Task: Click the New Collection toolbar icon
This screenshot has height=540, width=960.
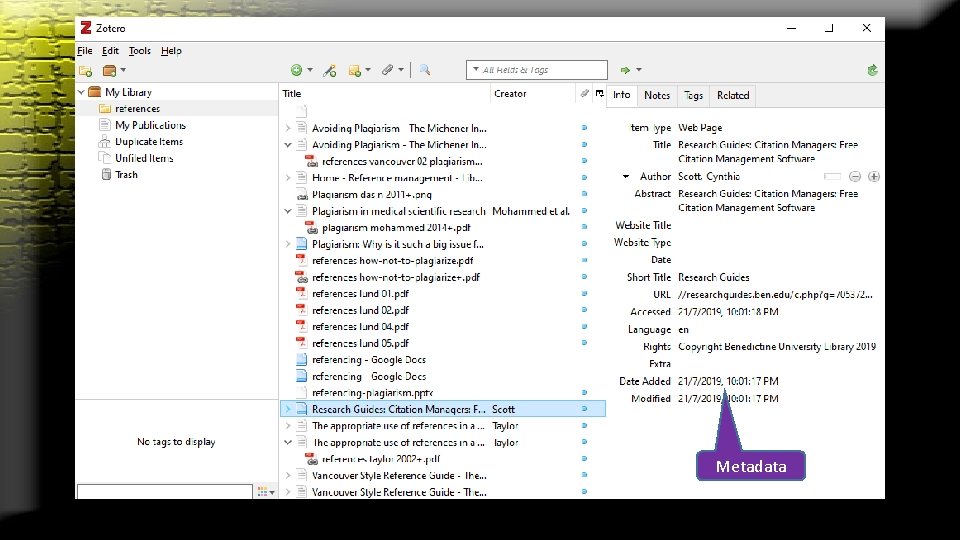Action: tap(85, 71)
